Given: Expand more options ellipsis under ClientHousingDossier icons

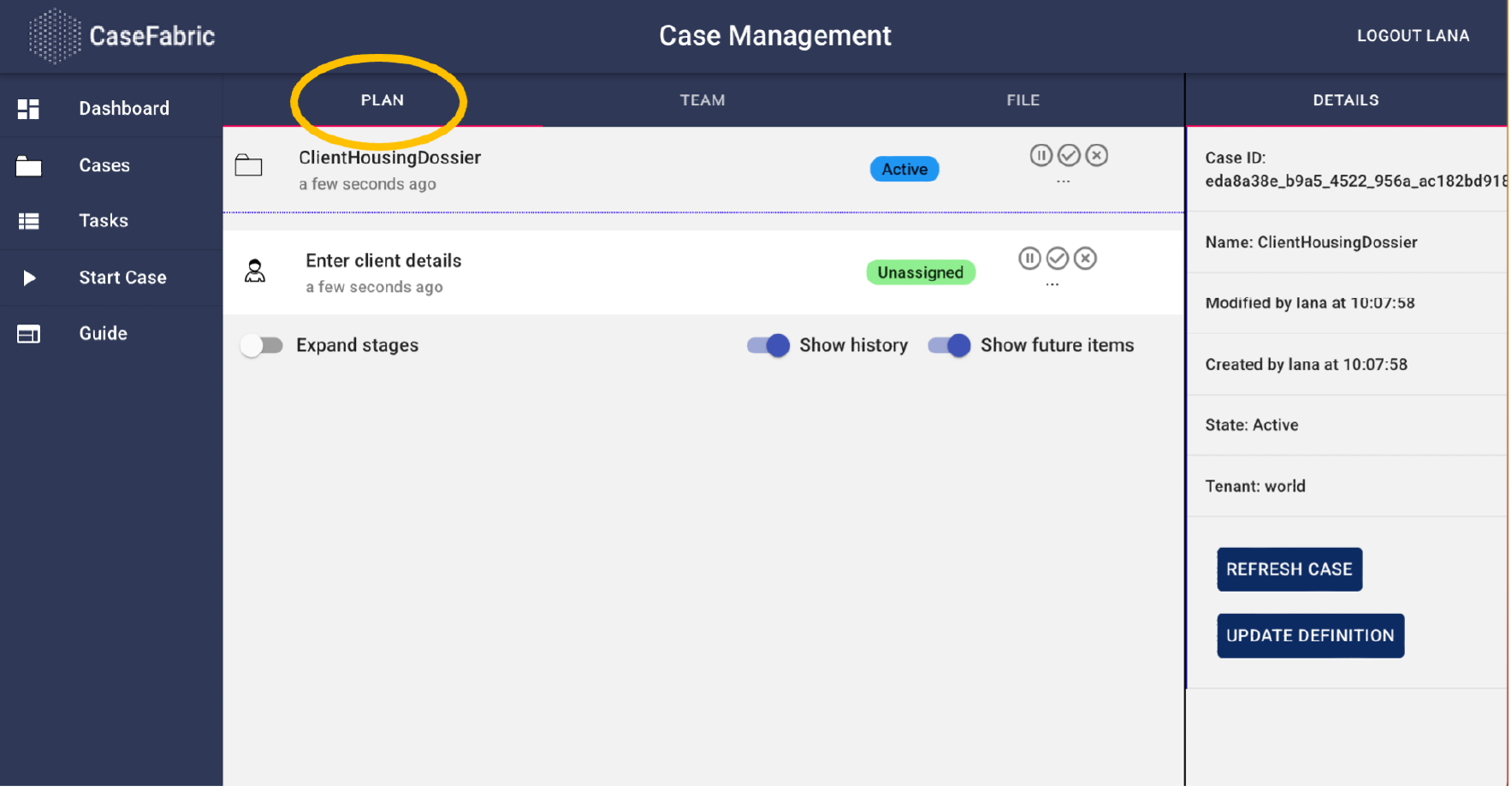Looking at the screenshot, I should click(x=1063, y=182).
